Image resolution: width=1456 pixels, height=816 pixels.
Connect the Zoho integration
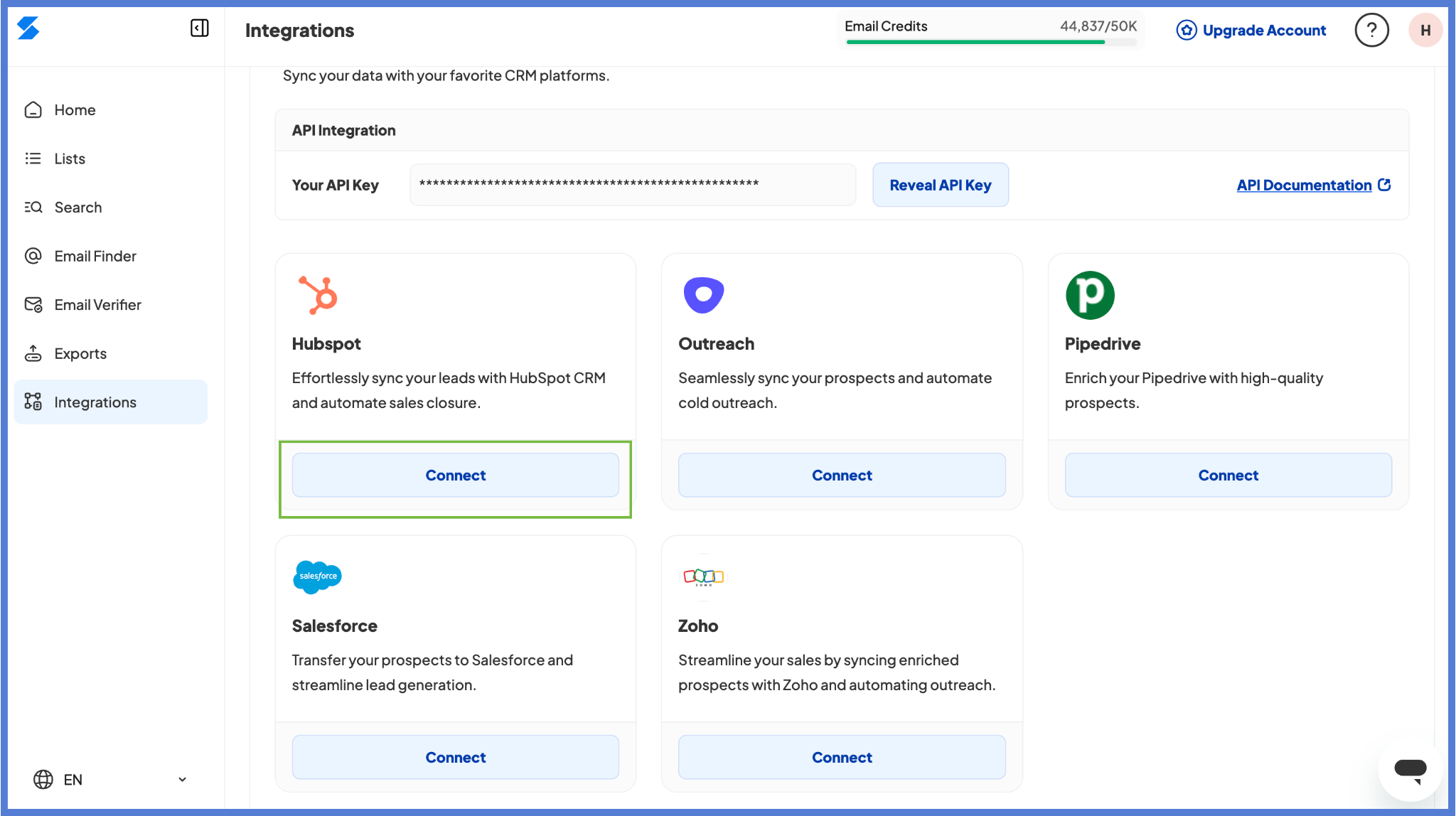pyautogui.click(x=842, y=757)
